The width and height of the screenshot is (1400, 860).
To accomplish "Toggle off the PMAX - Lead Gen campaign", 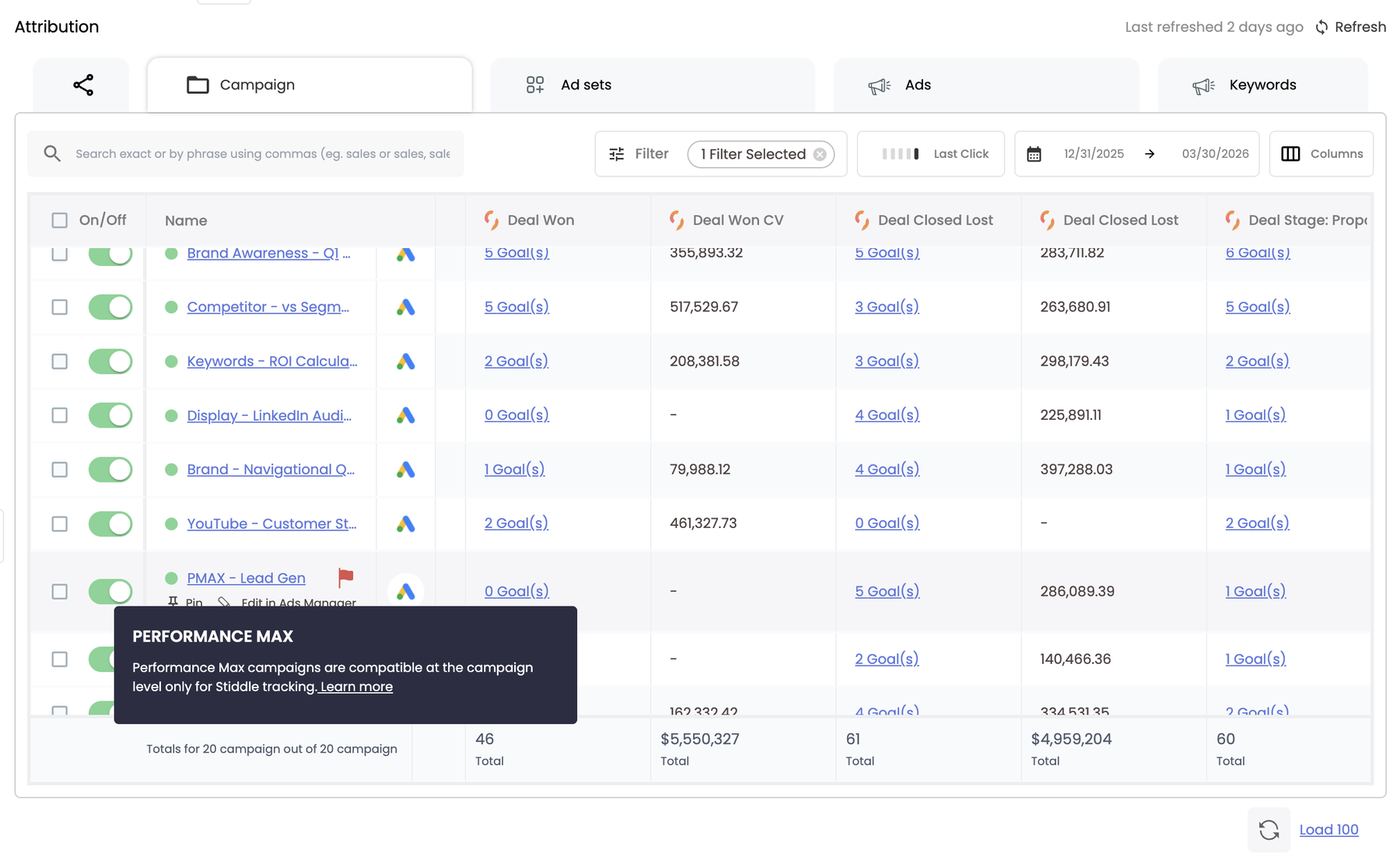I will 110,591.
